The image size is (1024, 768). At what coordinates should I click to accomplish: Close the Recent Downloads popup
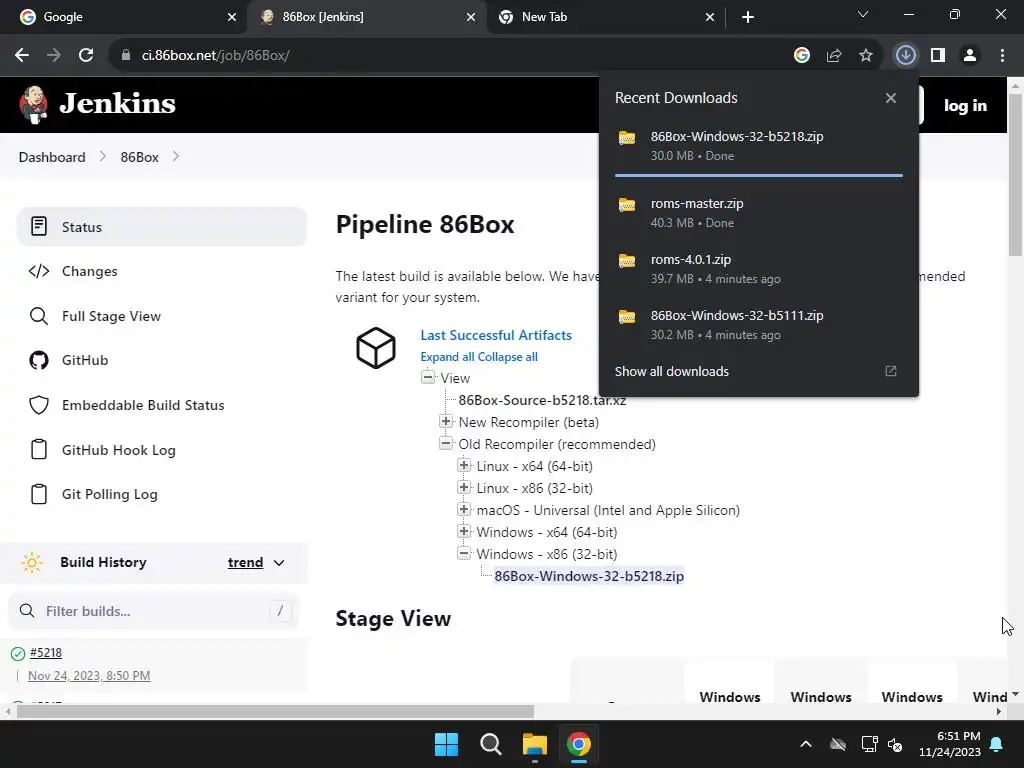point(890,98)
